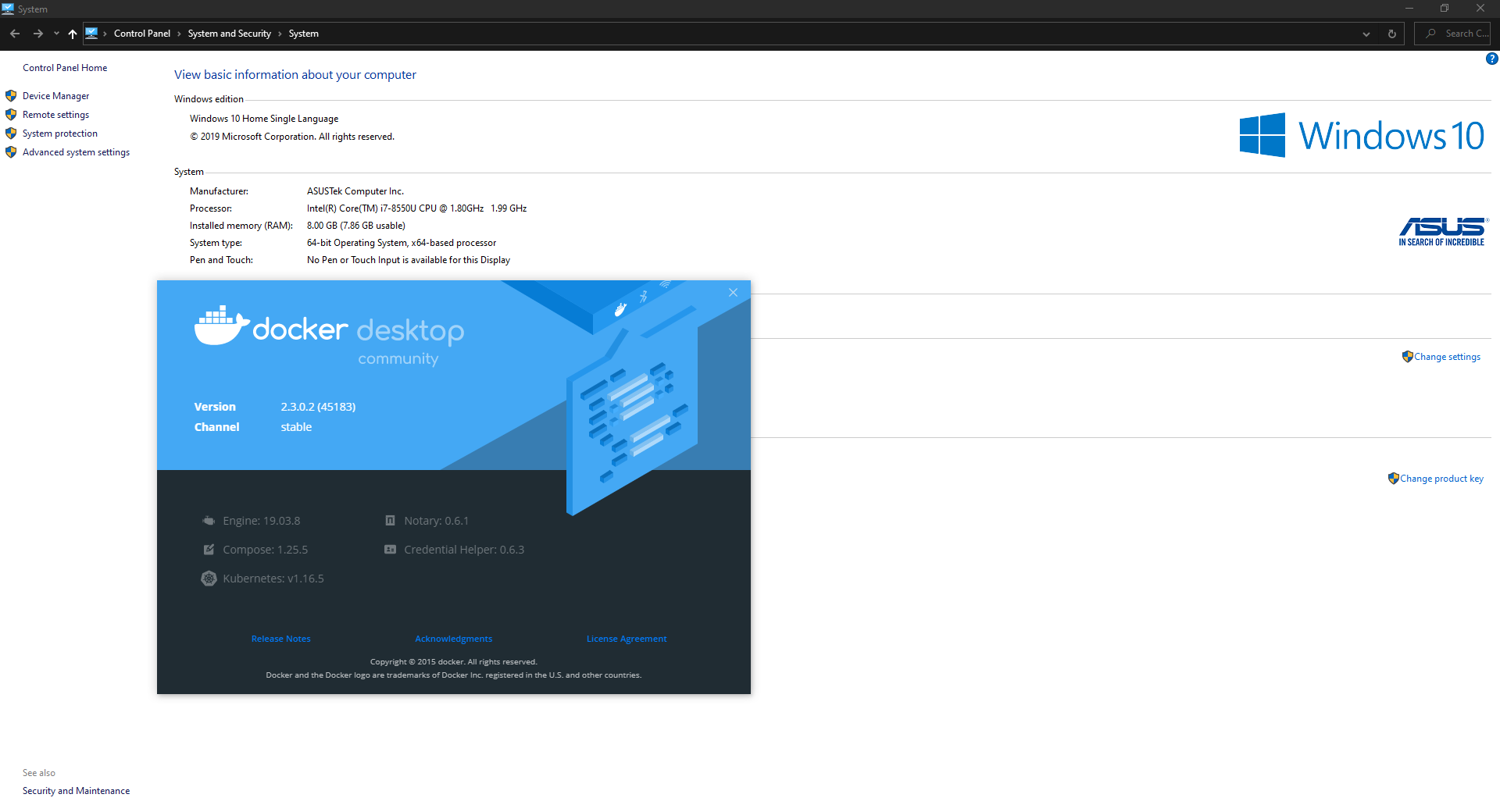1500x812 pixels.
Task: Expand chevron after Control Panel breadcrumb
Action: click(x=179, y=34)
